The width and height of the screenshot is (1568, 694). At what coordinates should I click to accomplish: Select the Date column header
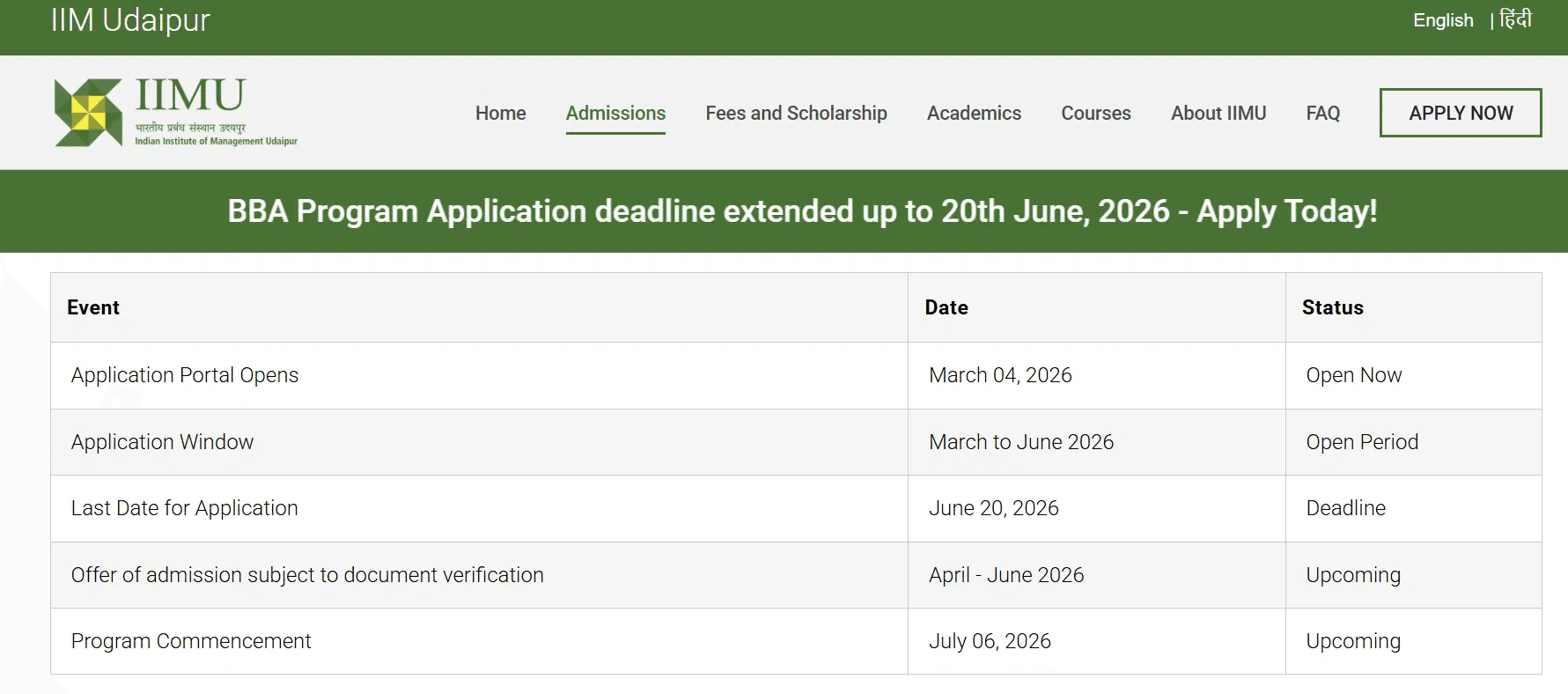click(1097, 307)
